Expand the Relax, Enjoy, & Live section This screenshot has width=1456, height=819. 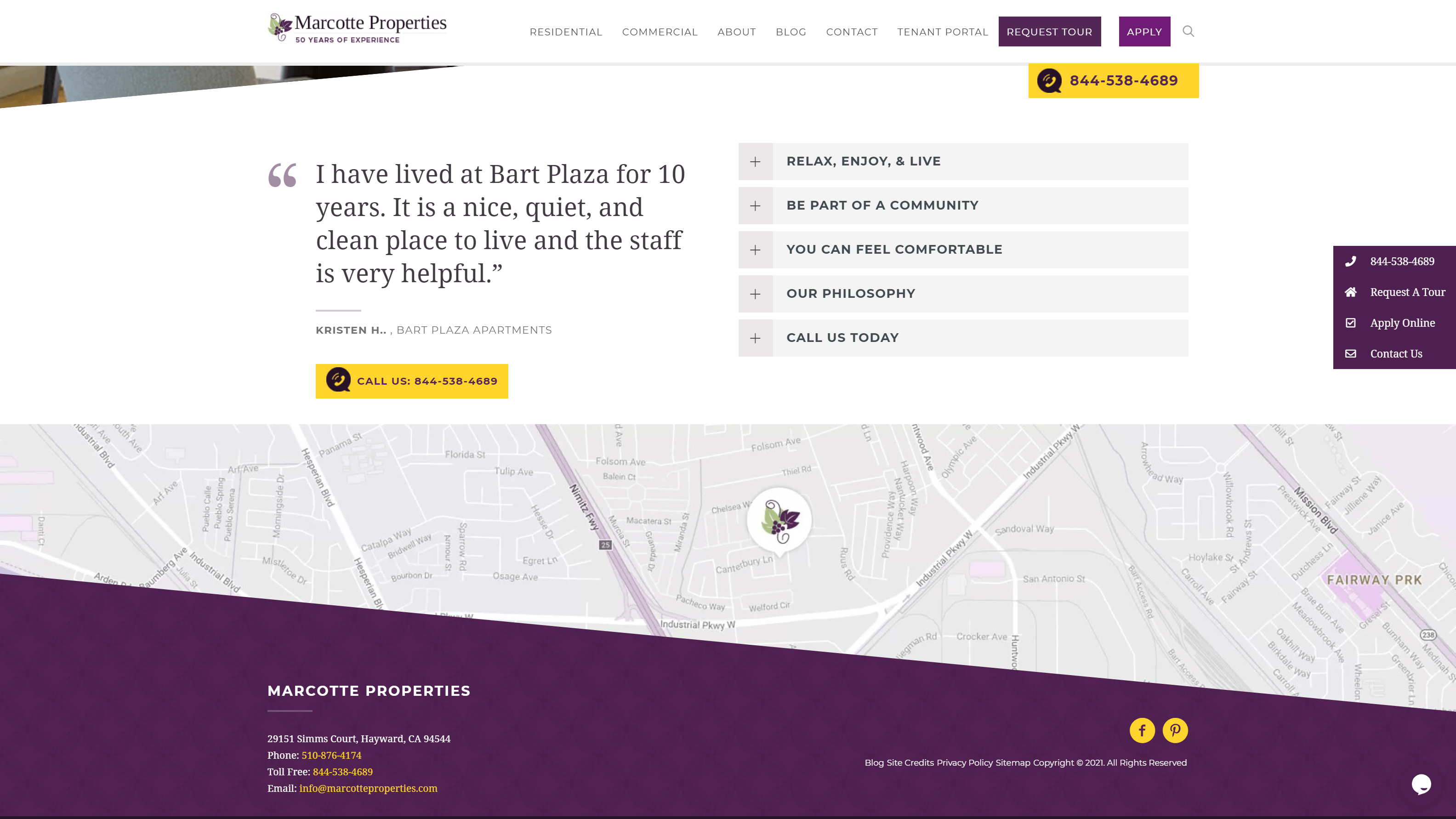(x=963, y=162)
